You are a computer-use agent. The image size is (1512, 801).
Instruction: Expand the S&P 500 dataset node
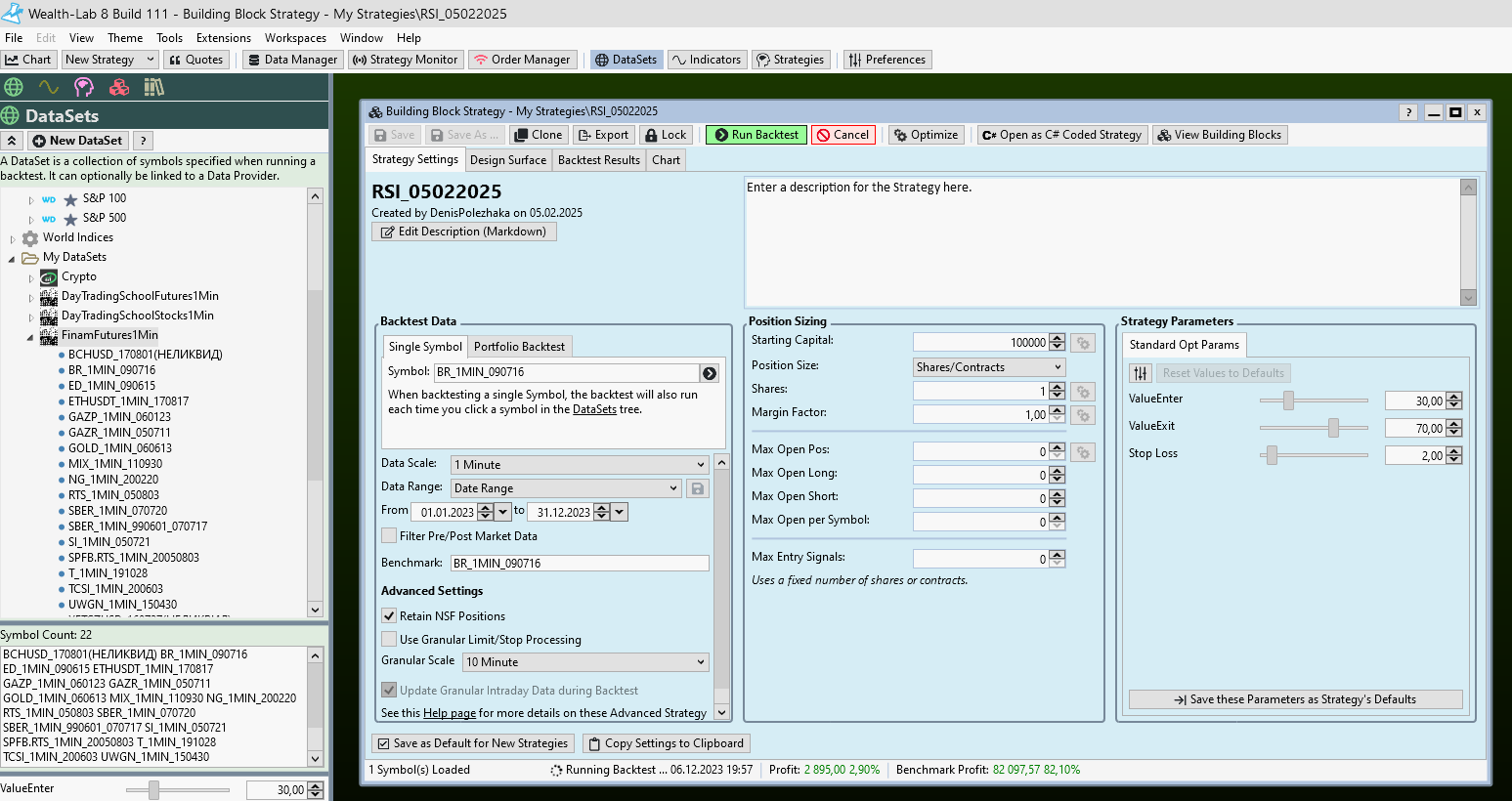tap(31, 220)
